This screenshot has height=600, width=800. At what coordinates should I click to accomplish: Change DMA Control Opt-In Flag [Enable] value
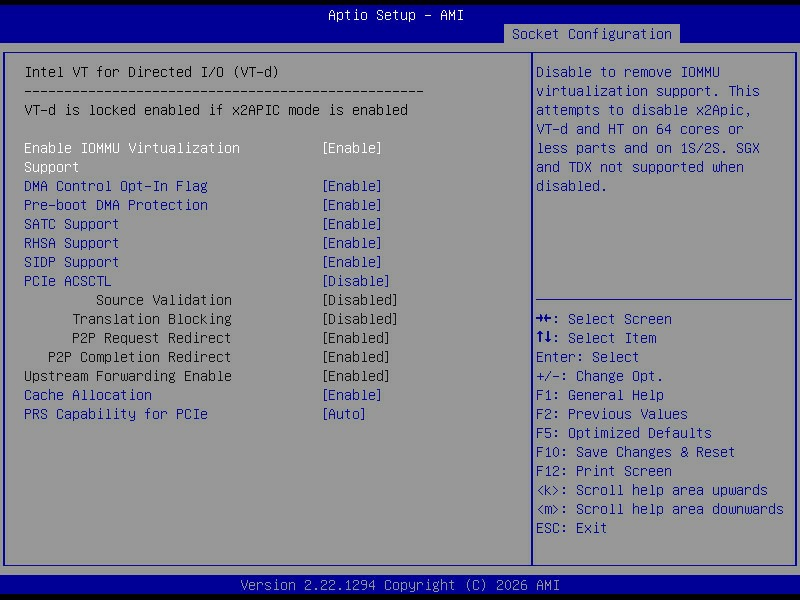tap(352, 186)
